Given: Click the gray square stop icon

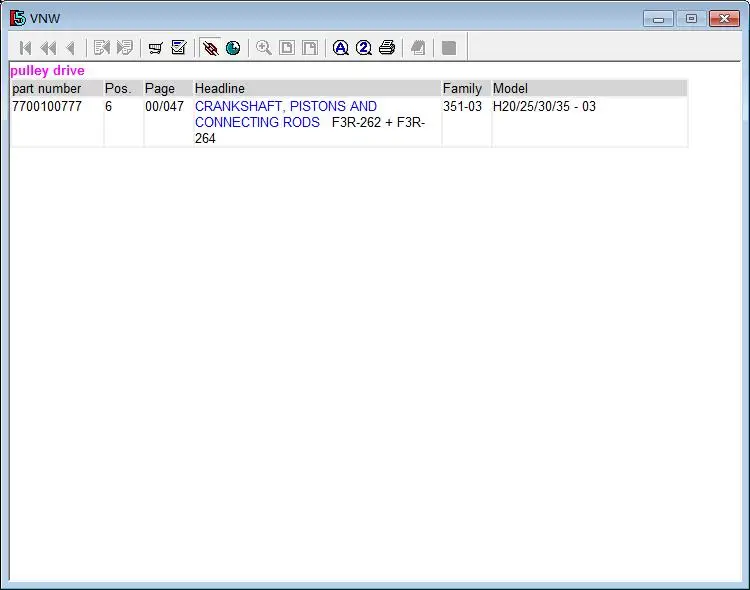Looking at the screenshot, I should [449, 48].
